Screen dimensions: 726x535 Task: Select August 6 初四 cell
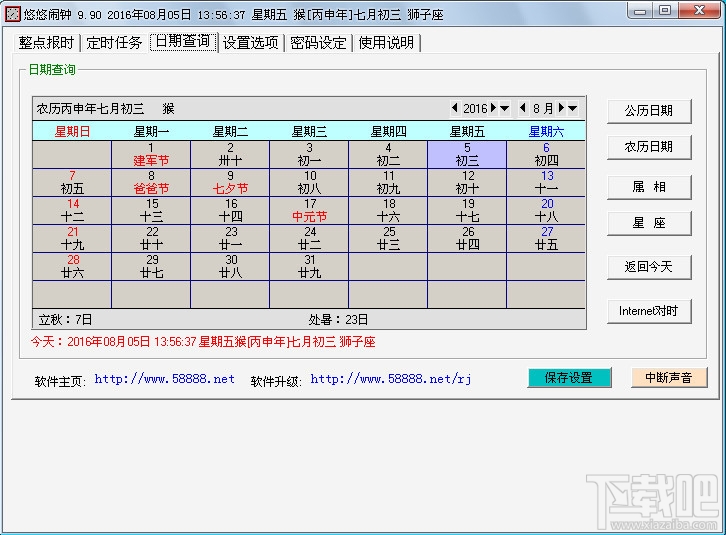coord(546,155)
